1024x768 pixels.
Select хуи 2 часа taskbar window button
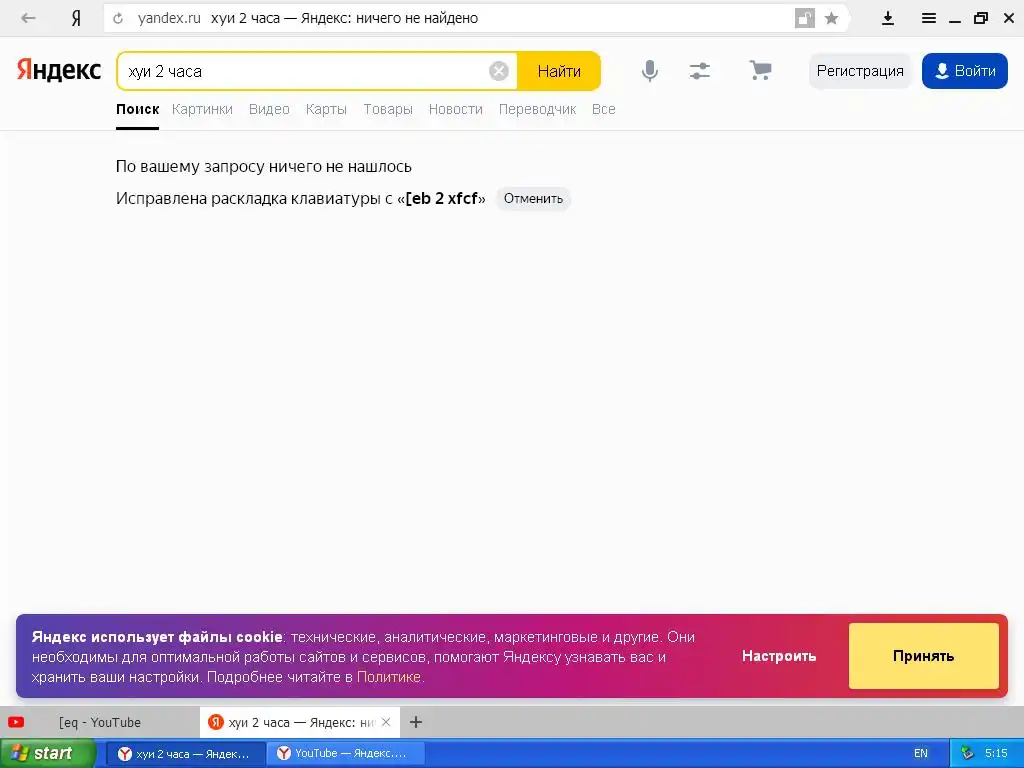[186, 754]
